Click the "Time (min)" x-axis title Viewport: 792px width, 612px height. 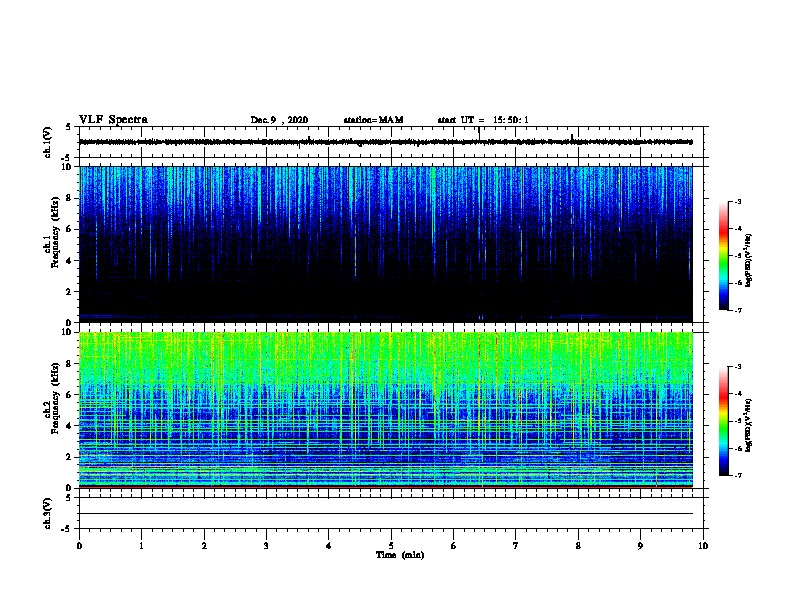click(x=400, y=555)
